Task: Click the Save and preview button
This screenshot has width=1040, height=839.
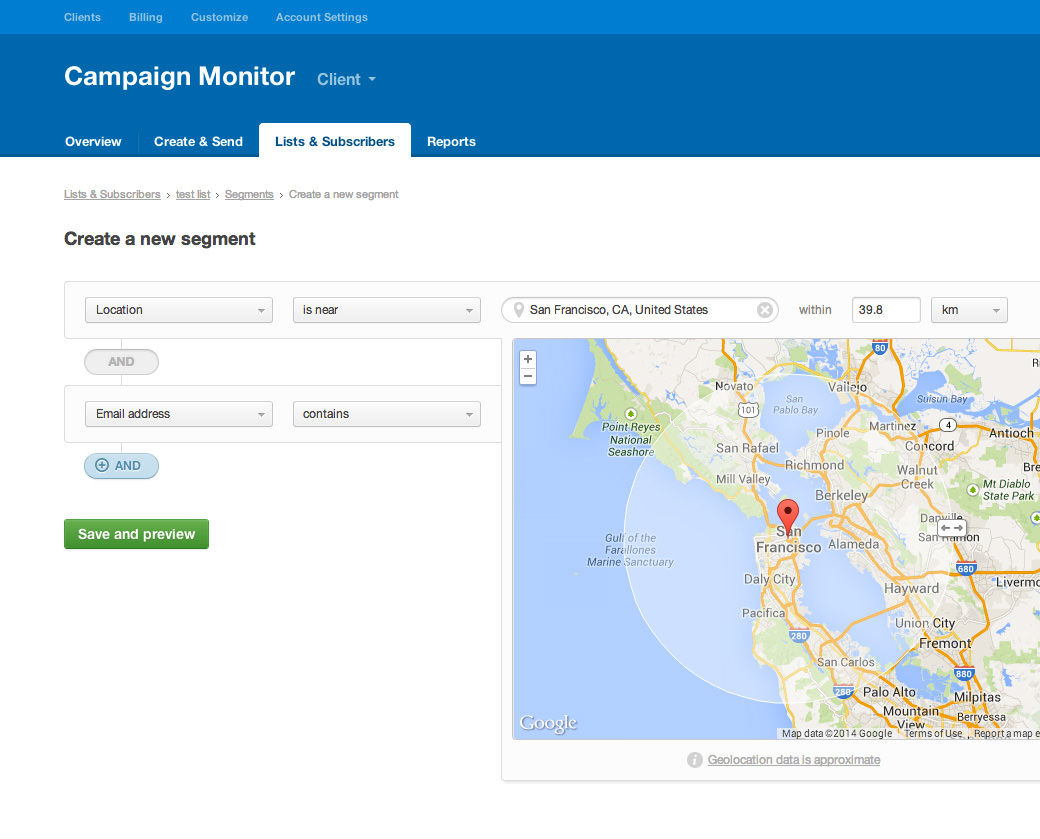Action: click(x=137, y=534)
